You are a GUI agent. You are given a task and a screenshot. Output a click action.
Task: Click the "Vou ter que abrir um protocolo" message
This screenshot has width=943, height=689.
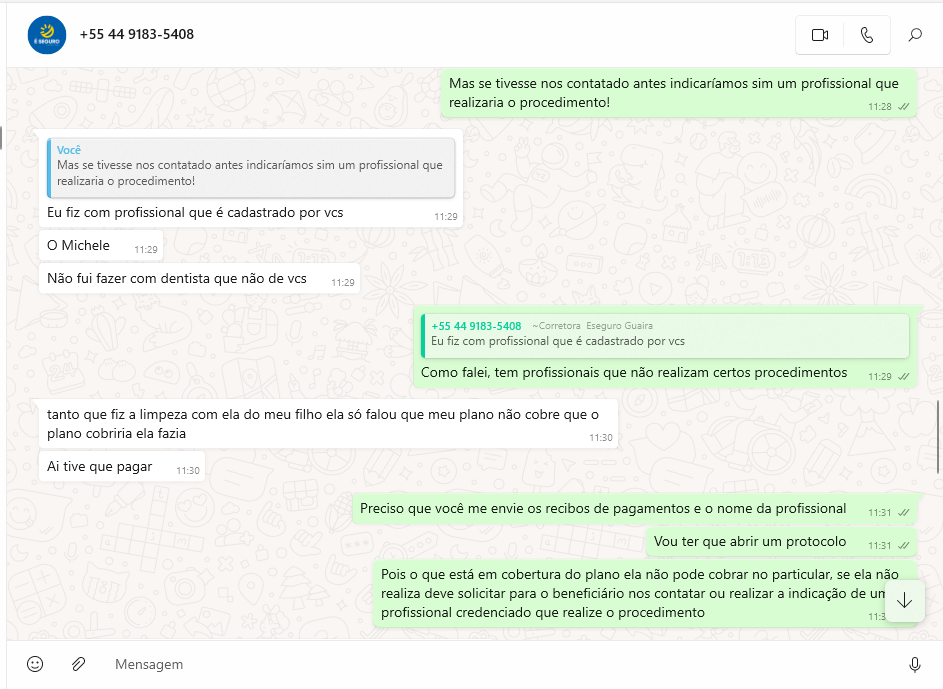coord(750,542)
